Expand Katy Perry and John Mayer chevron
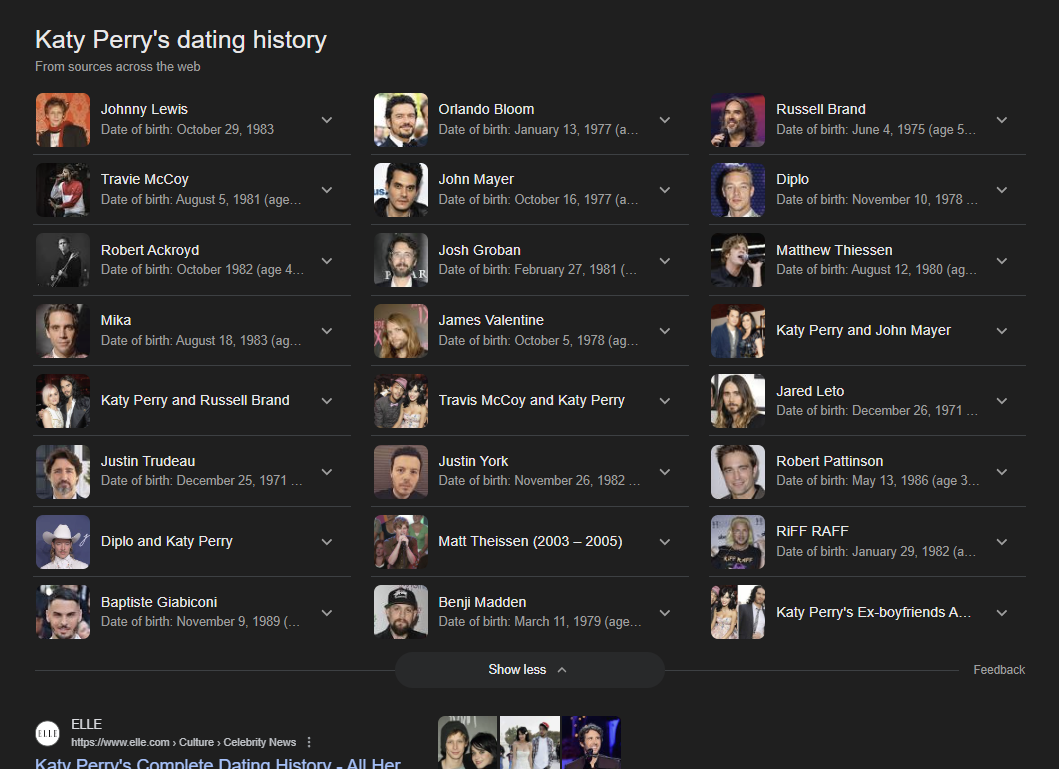This screenshot has width=1059, height=769. pyautogui.click(x=1002, y=331)
